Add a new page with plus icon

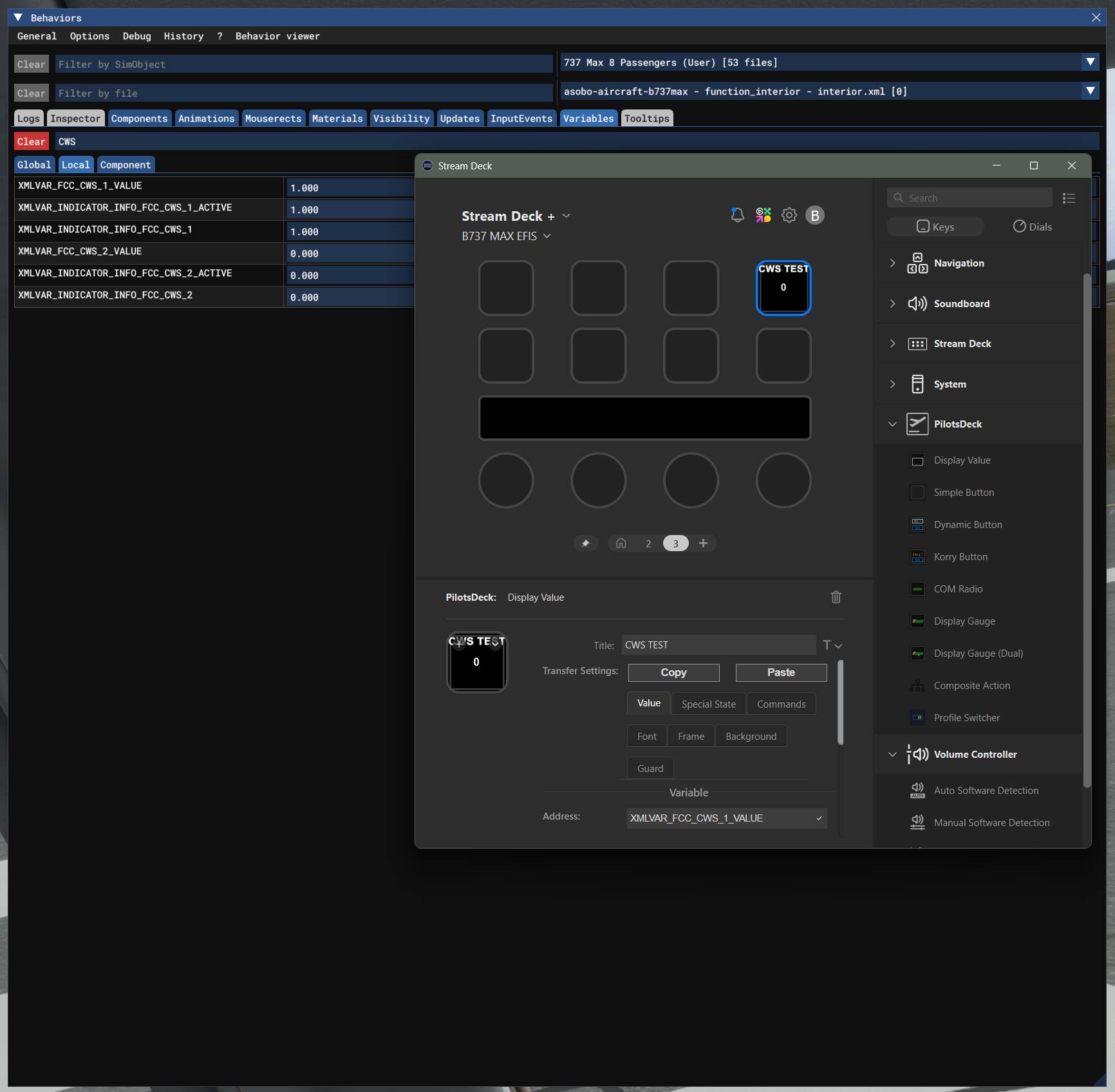tap(704, 543)
